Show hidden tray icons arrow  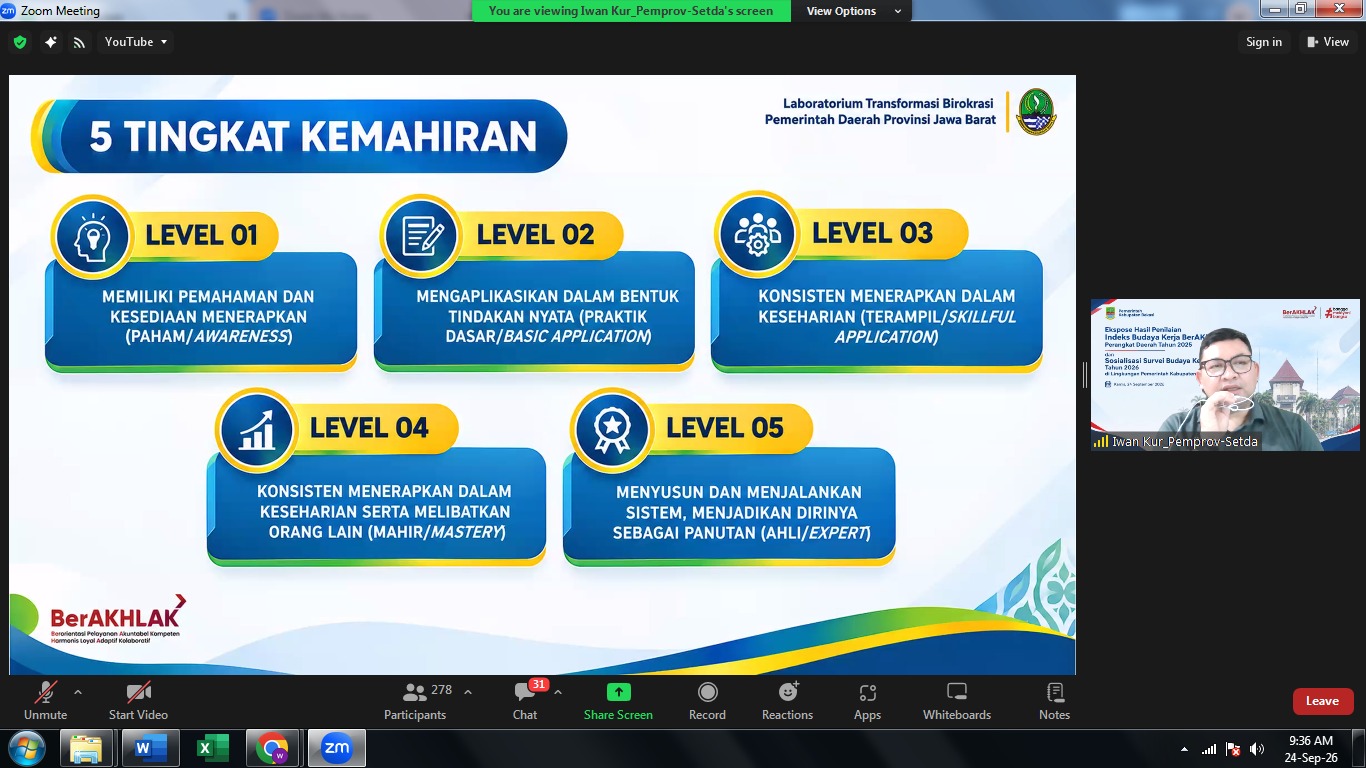(1185, 749)
